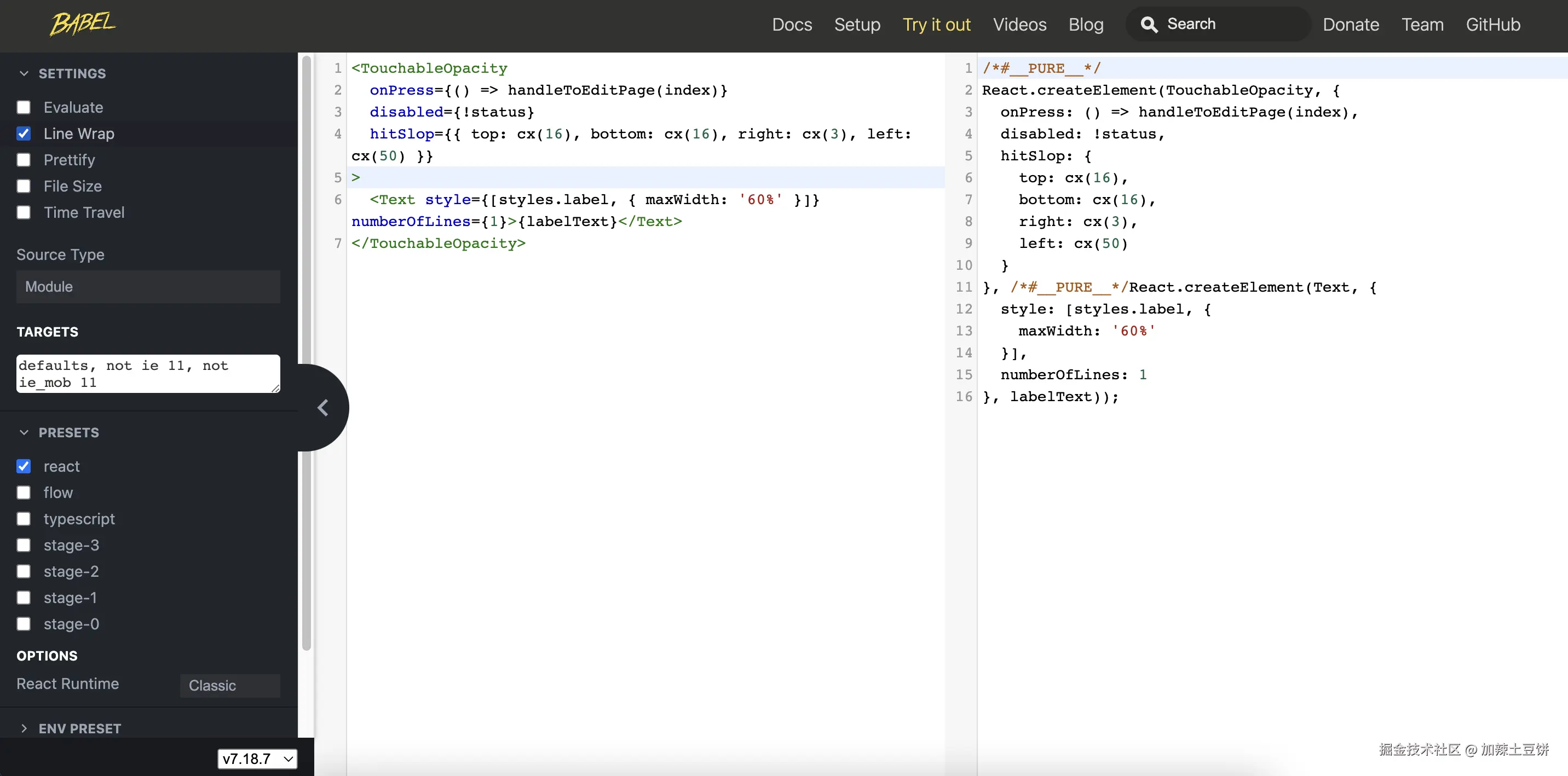The width and height of the screenshot is (1568, 776).
Task: Collapse the PRESETS section chevron
Action: [x=24, y=433]
